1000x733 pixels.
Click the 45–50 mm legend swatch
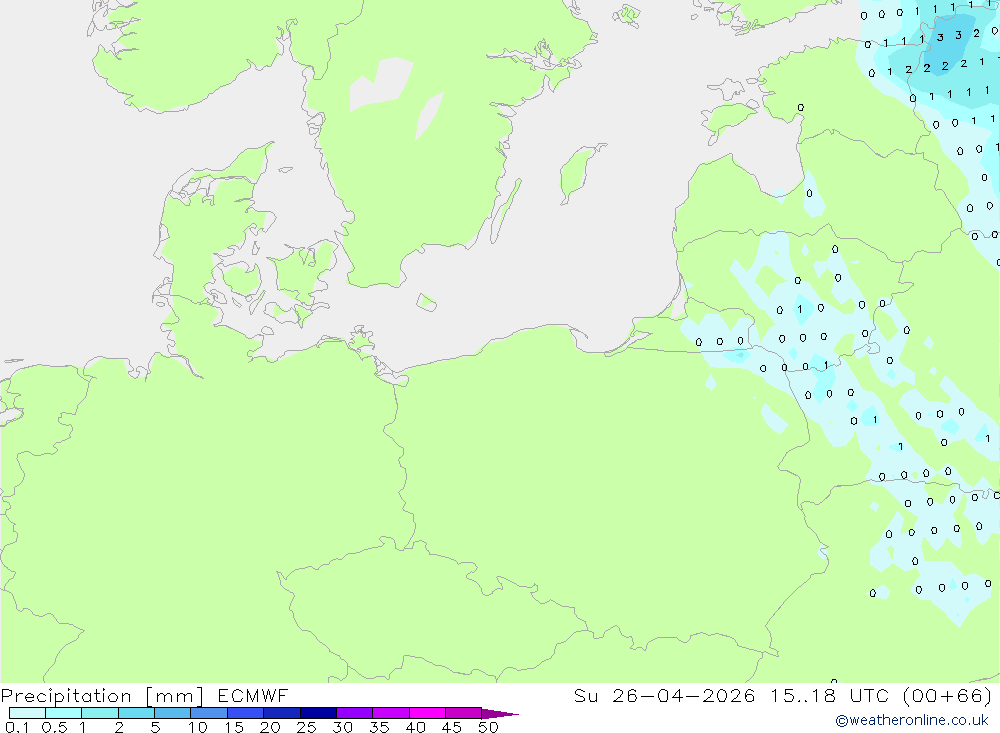(464, 713)
